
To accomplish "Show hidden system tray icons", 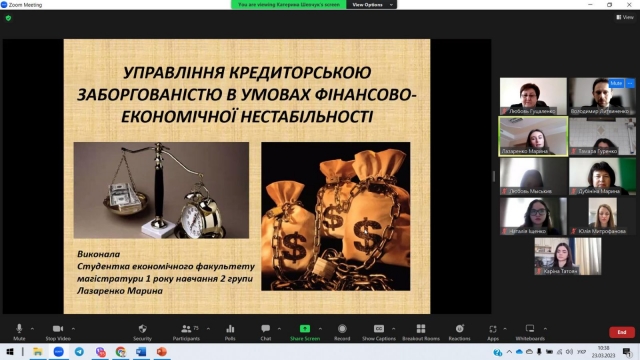I will [x=509, y=351].
